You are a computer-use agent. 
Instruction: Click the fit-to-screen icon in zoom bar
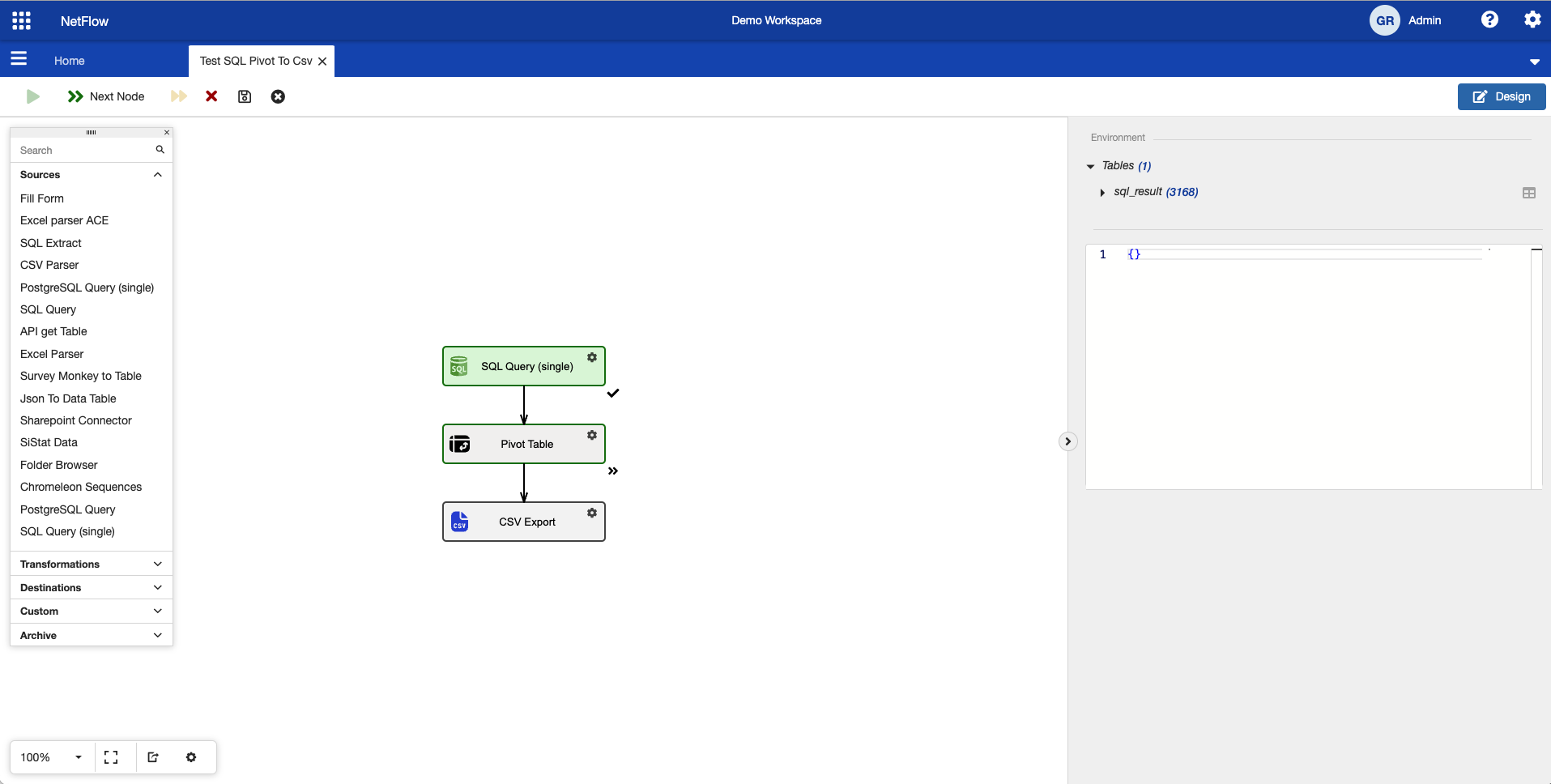pos(111,757)
